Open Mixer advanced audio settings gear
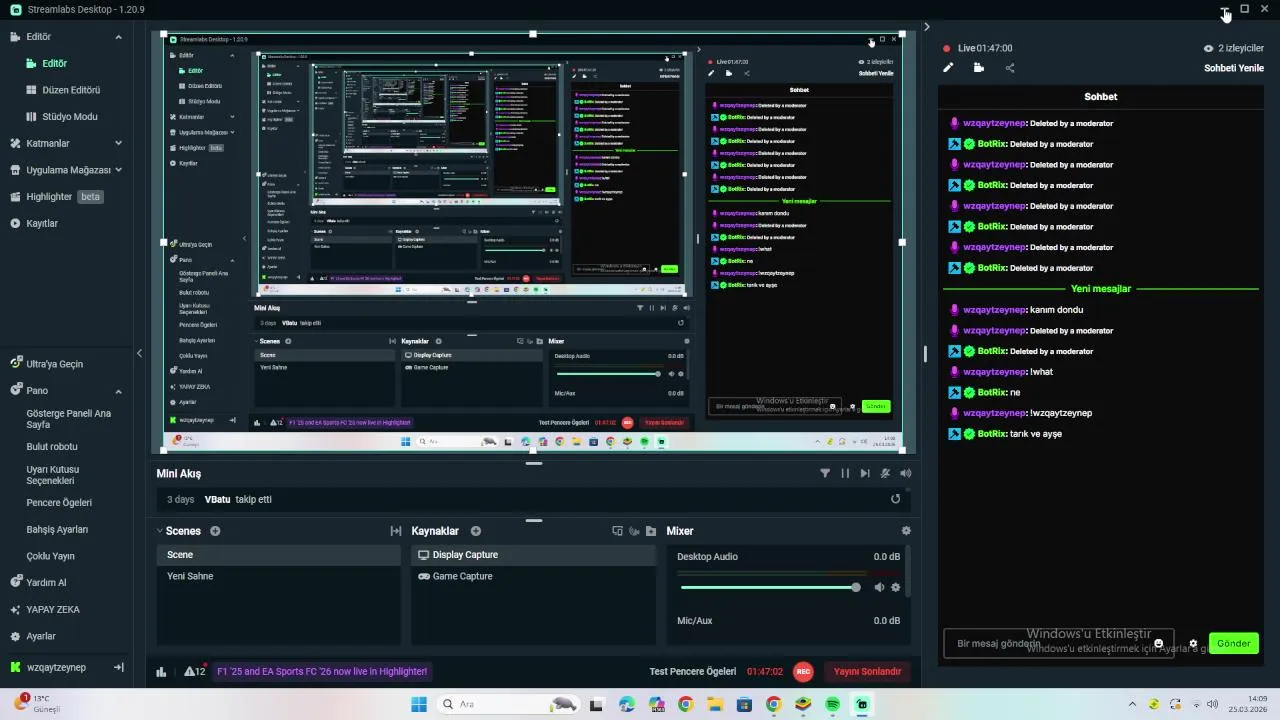This screenshot has height=720, width=1280. click(906, 531)
